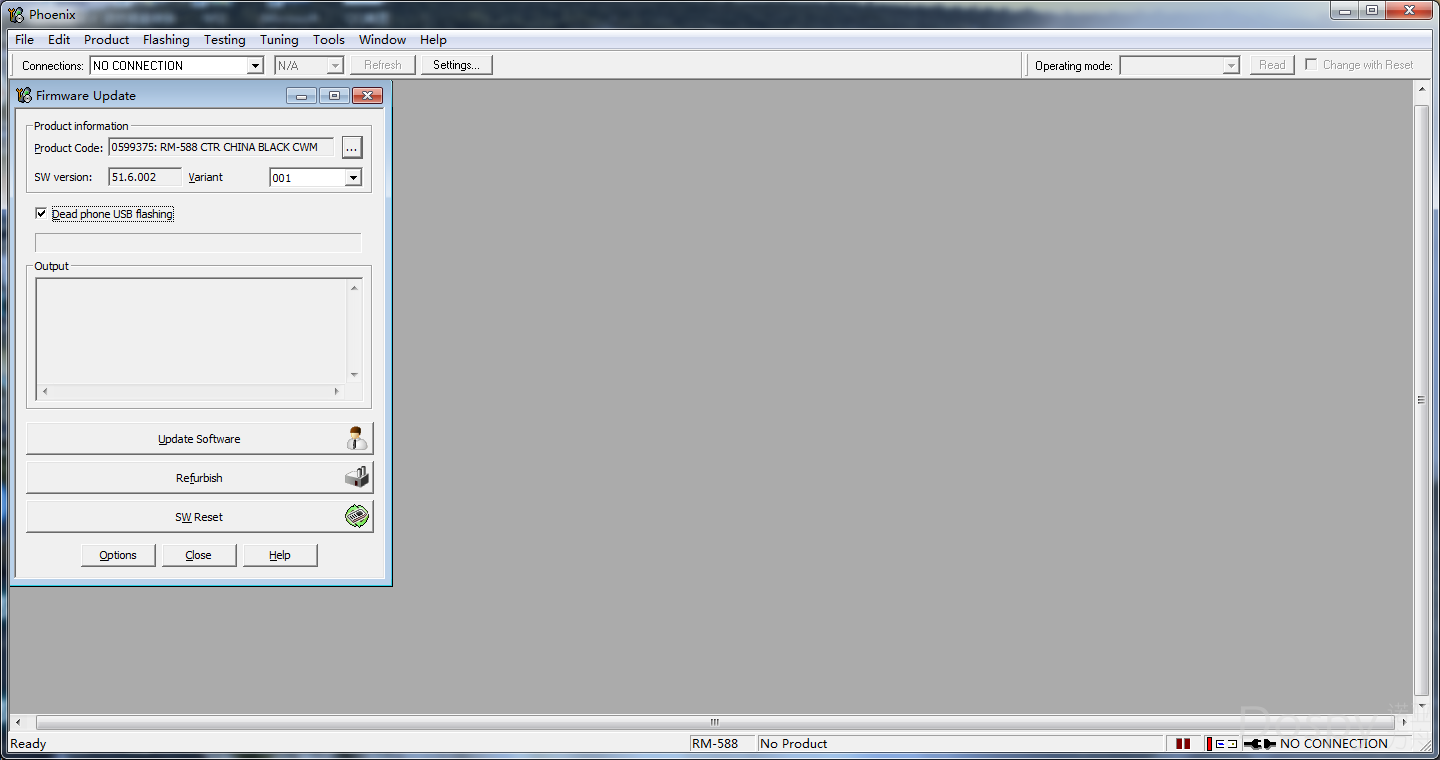Close the Firmware Update child window
Screen dimensions: 1440x760
[x=367, y=96]
